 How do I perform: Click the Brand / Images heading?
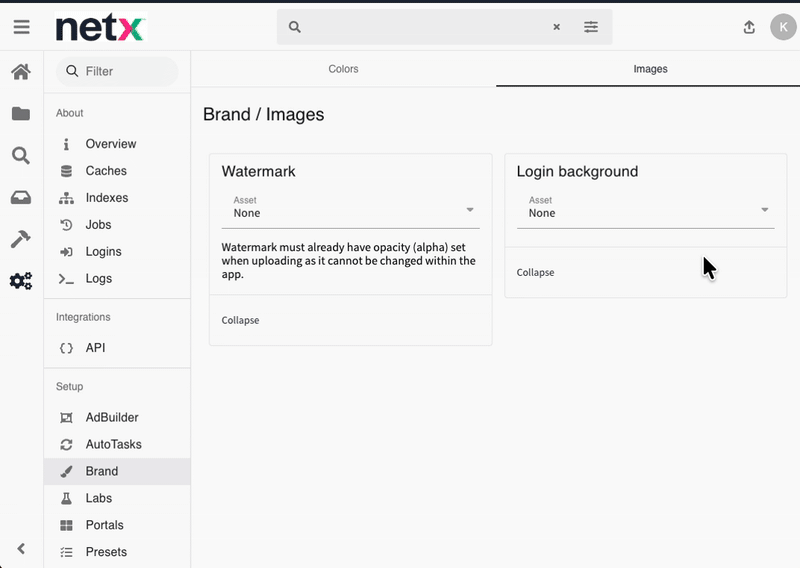point(263,114)
